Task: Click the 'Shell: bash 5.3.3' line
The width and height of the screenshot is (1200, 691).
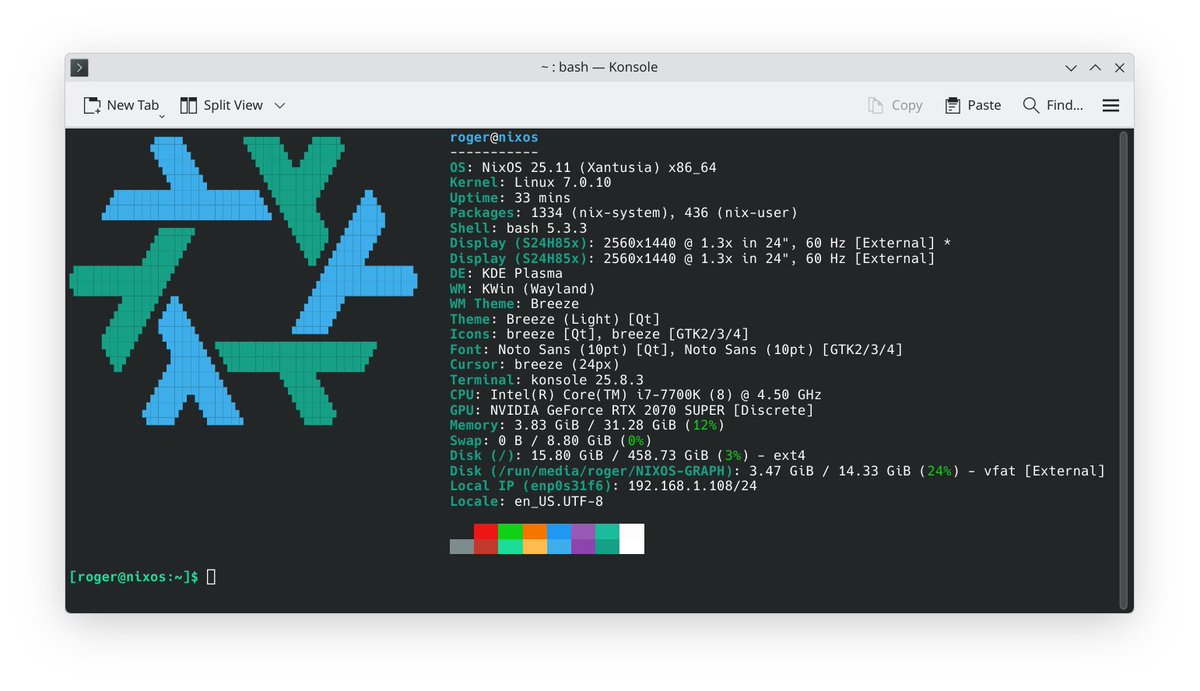Action: [518, 228]
